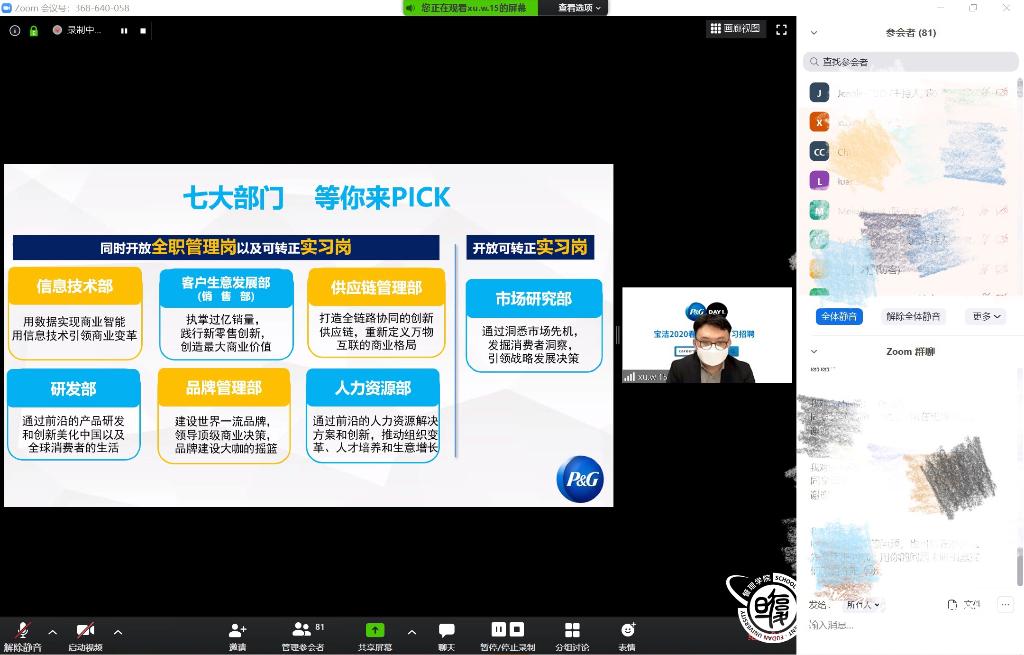Collapse the Zoom 群聊 chat panel chevron
The width and height of the screenshot is (1024, 655).
pos(814,351)
